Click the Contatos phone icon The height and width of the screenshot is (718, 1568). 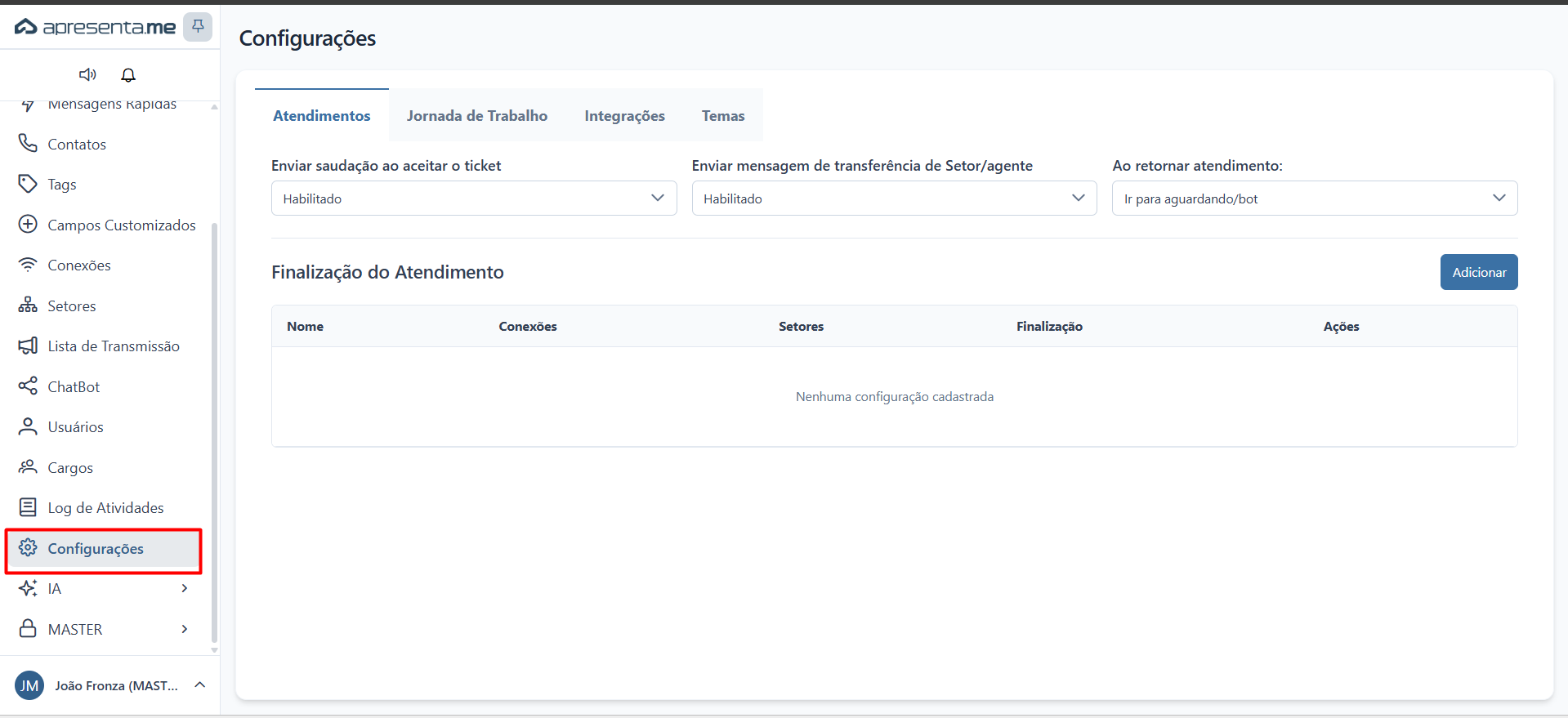tap(28, 144)
